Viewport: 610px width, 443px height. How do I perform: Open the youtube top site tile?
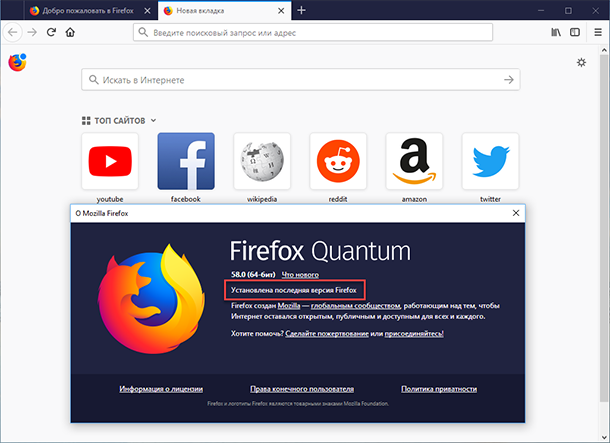(x=110, y=161)
